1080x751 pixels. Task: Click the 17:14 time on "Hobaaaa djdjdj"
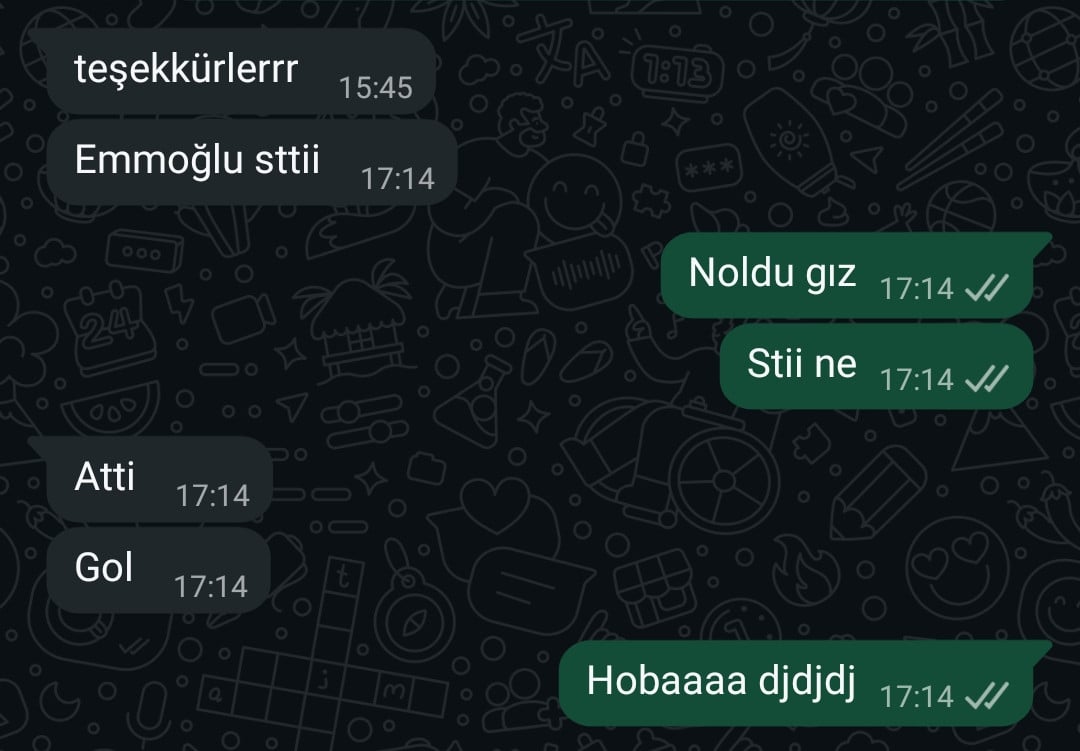(x=917, y=696)
